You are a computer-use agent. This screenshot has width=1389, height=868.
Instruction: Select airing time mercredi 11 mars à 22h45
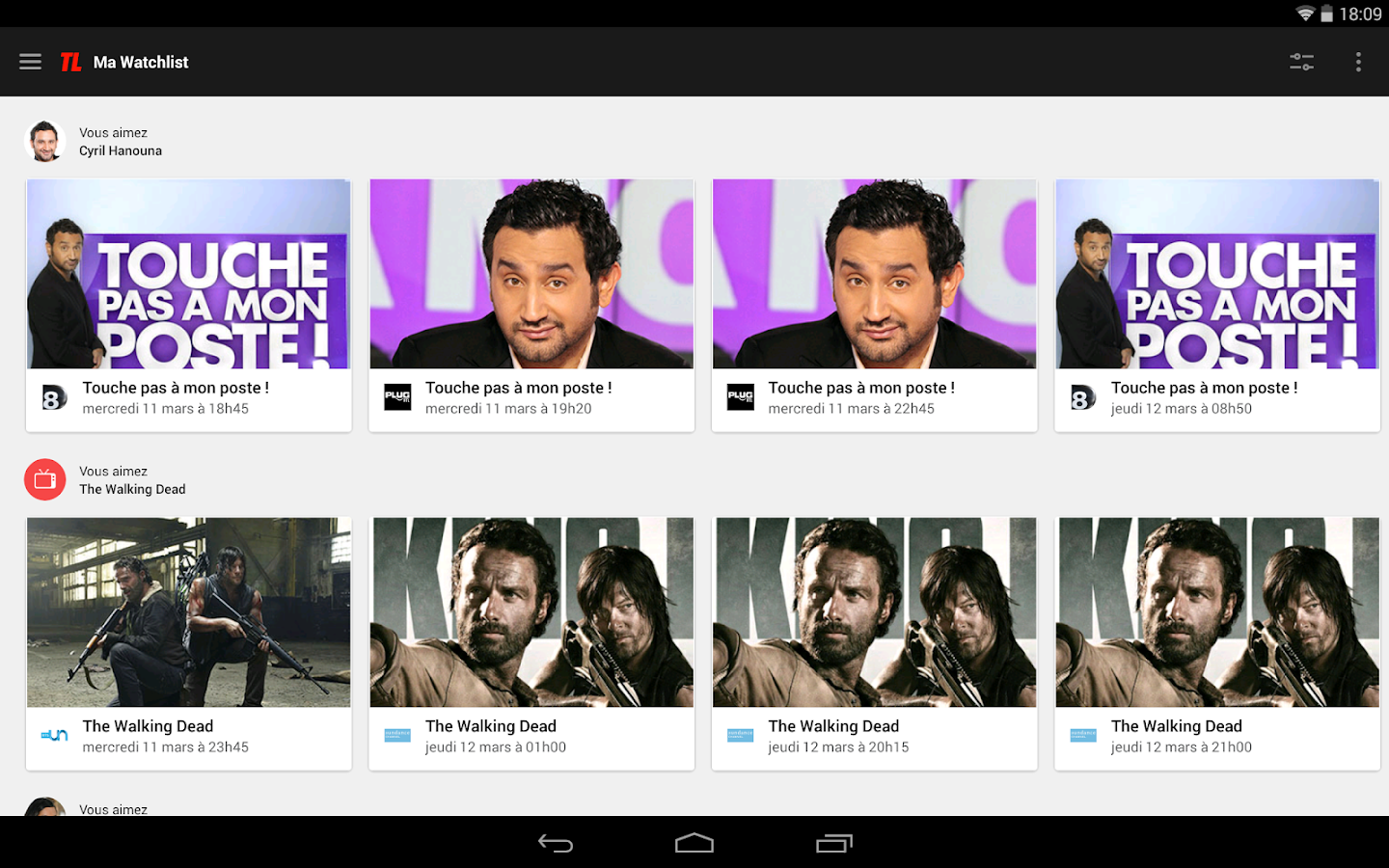coord(852,409)
